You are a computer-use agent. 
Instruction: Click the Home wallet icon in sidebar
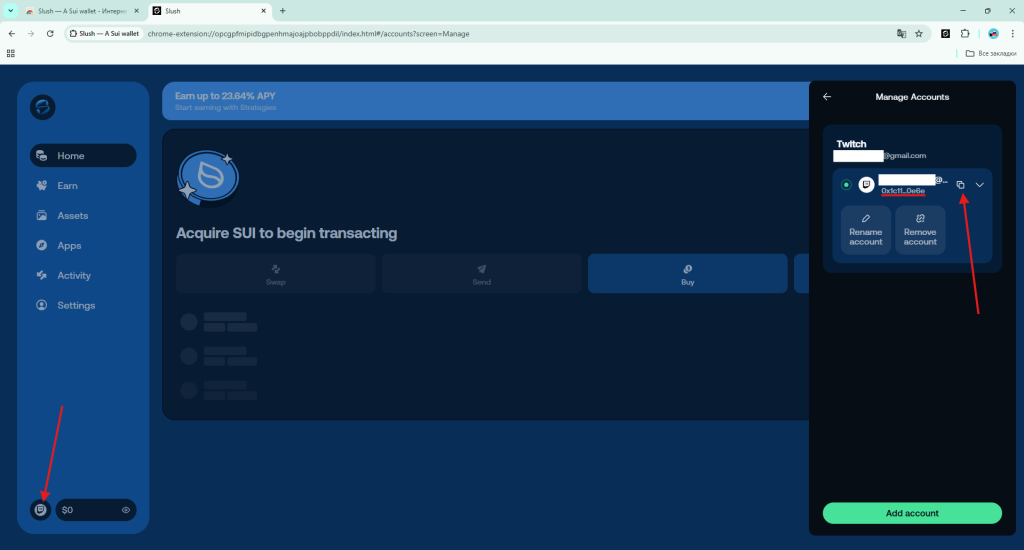pos(42,155)
